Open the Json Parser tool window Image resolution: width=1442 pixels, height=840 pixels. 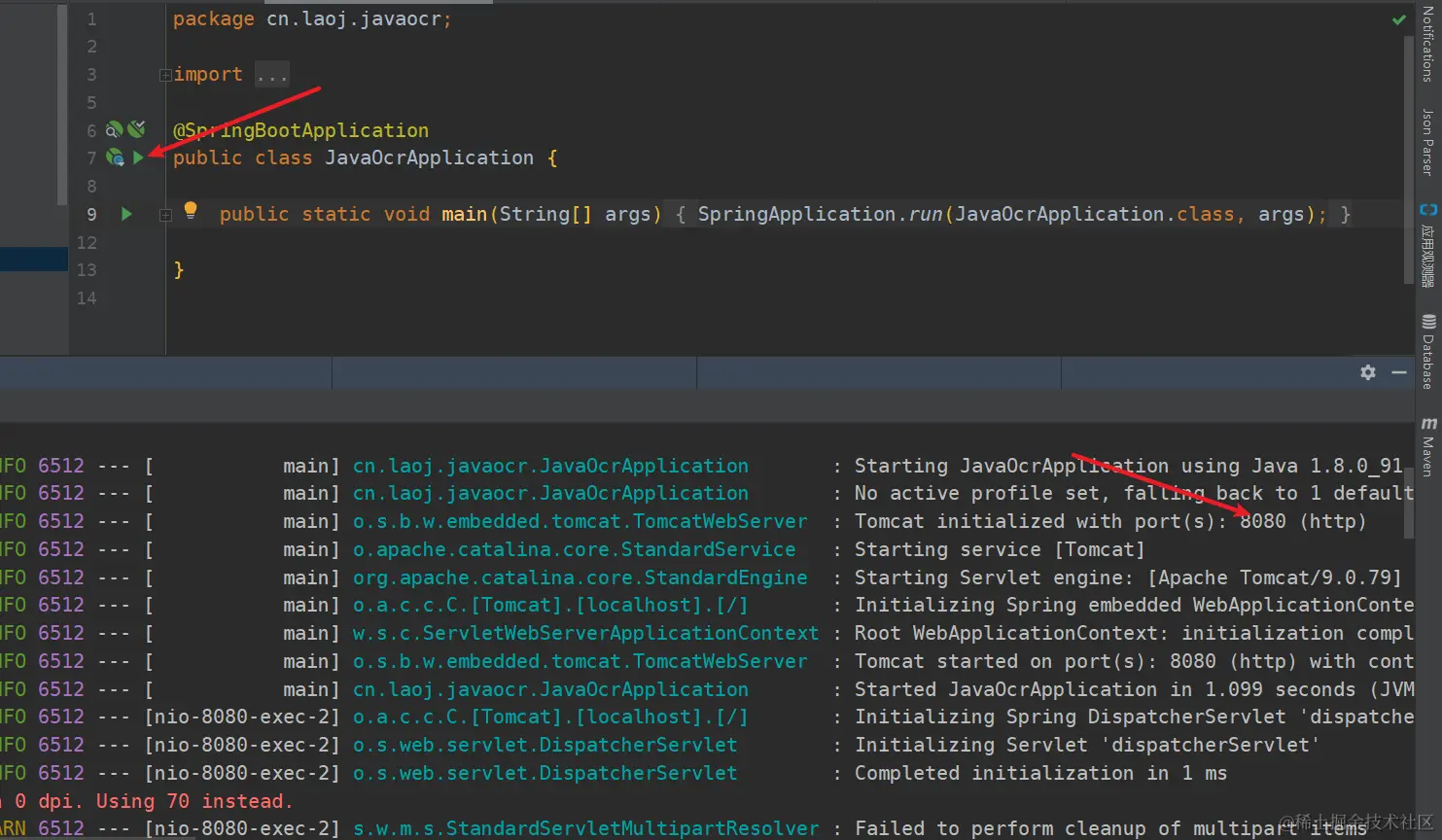1427,142
